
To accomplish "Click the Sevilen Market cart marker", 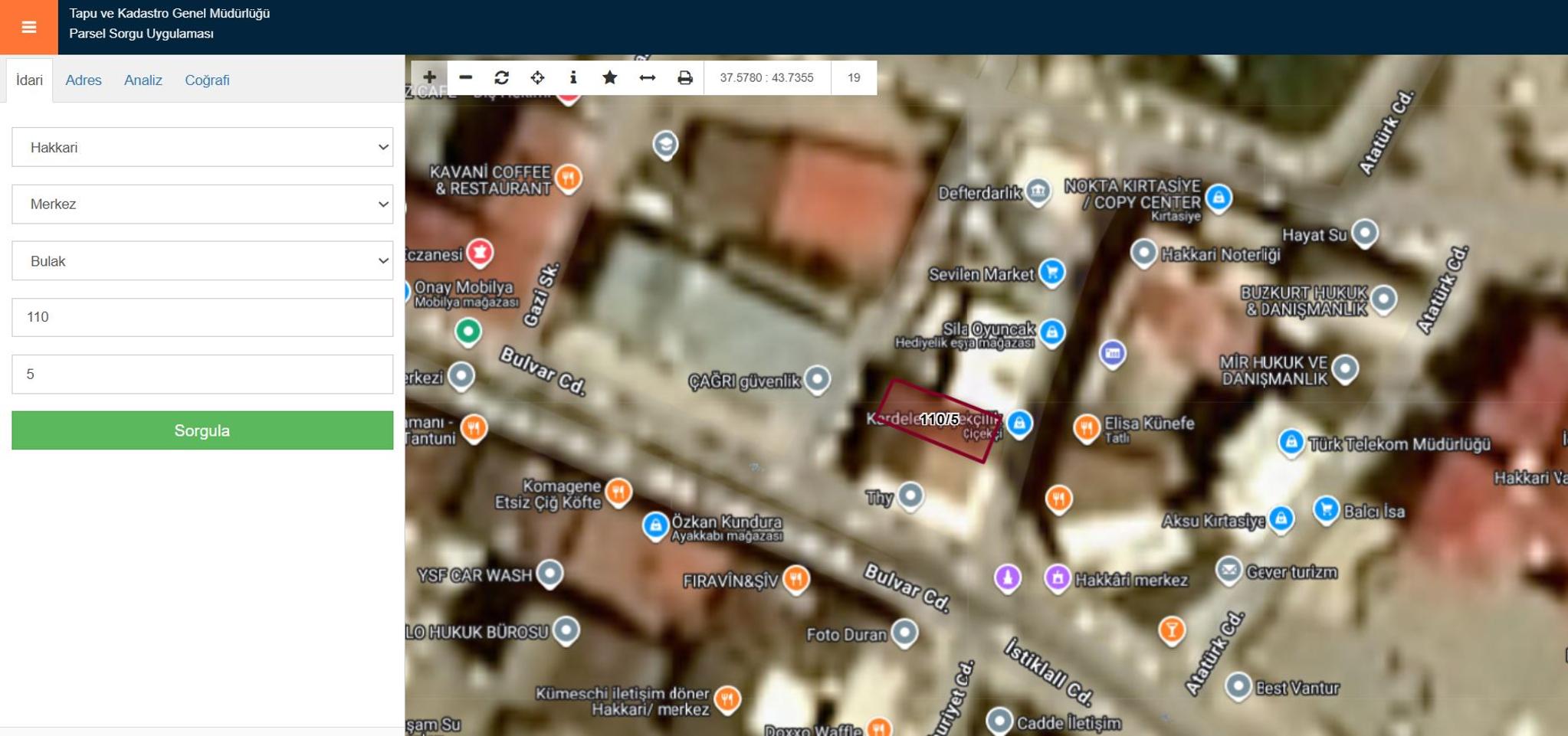I will (1052, 272).
